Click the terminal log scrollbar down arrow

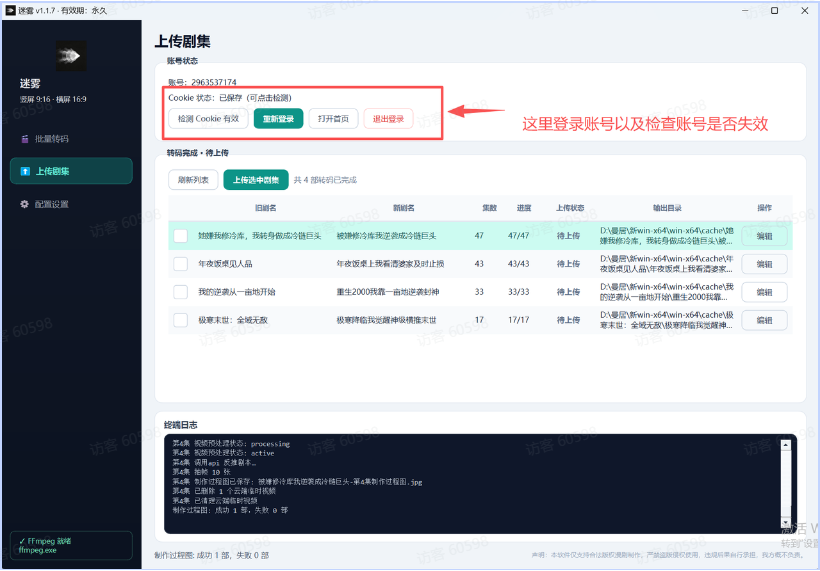[785, 522]
